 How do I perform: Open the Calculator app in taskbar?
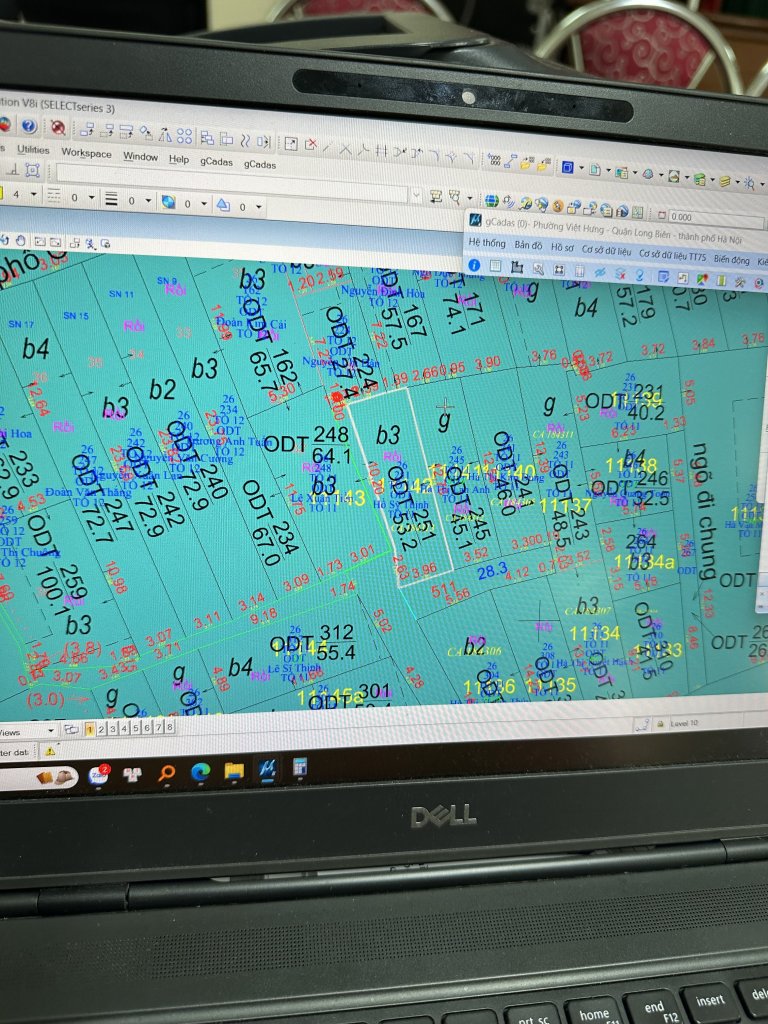[300, 767]
